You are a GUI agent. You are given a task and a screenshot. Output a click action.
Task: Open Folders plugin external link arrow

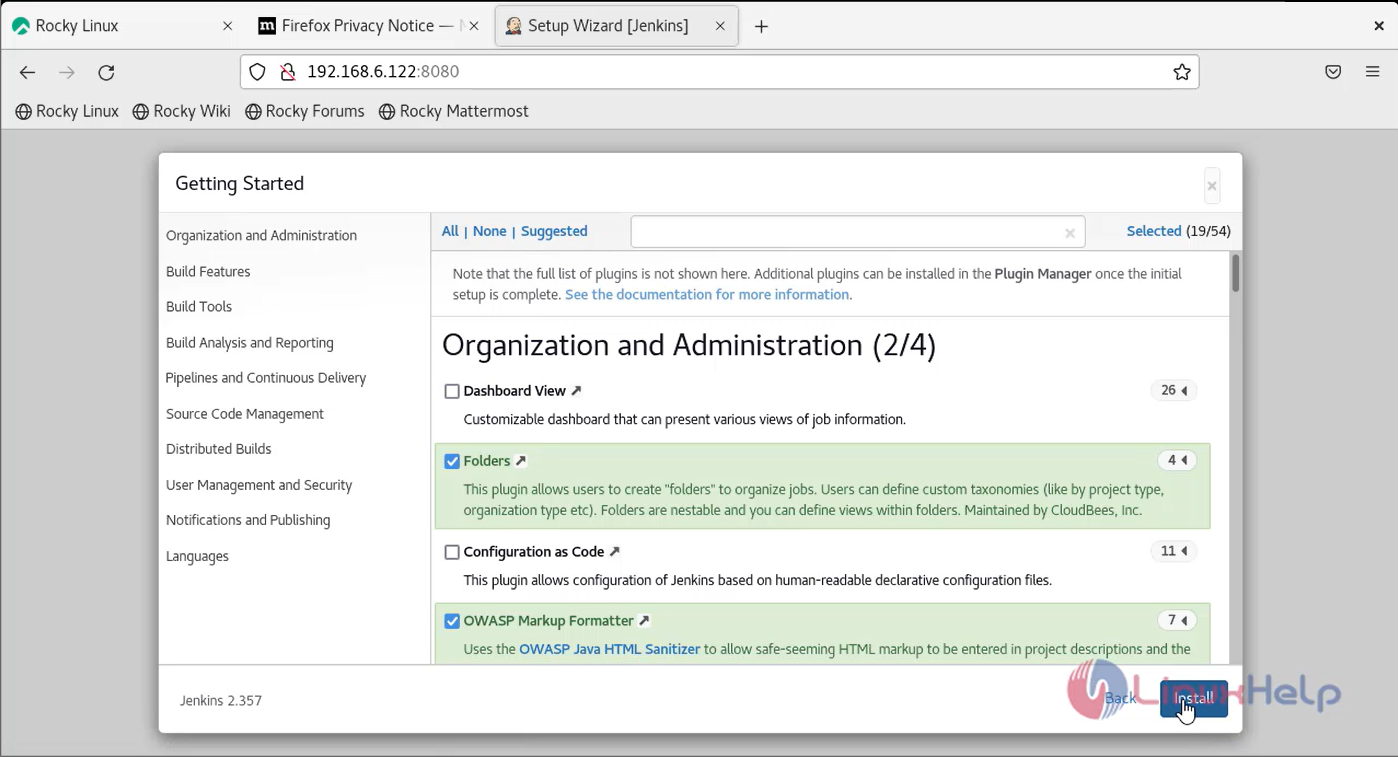[x=521, y=461]
